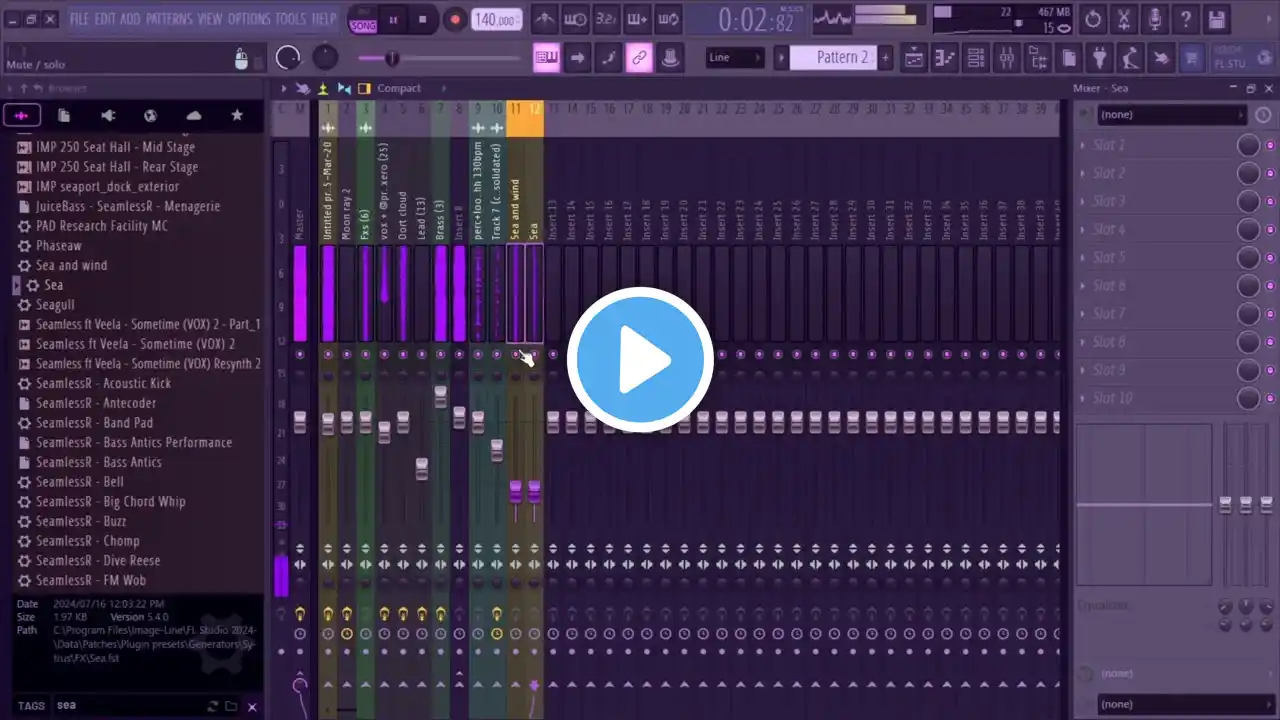Select 'Seagull' preset in browser
Screen dimensions: 1280x720
click(55, 304)
